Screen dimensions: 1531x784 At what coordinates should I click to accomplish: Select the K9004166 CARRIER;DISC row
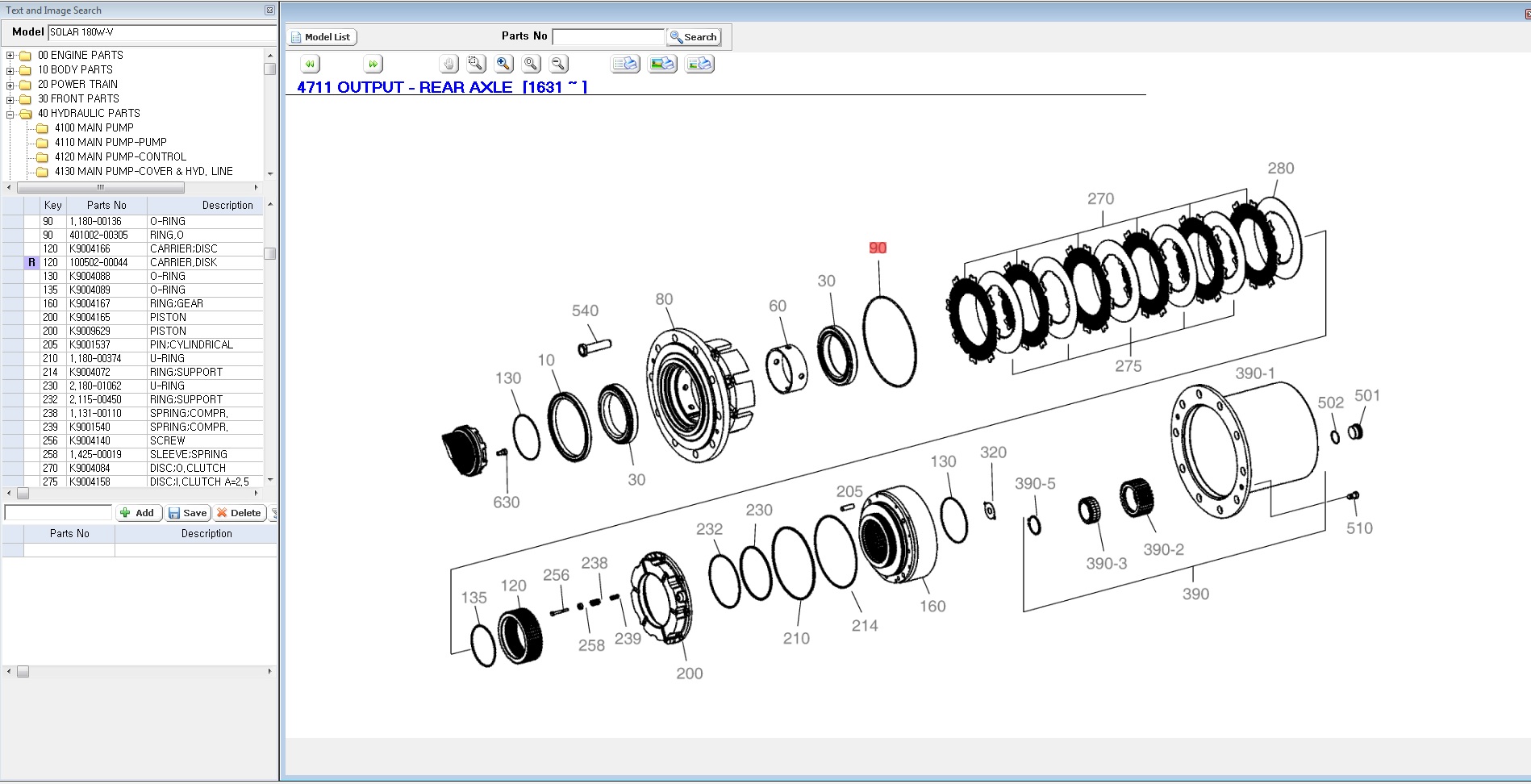[133, 249]
